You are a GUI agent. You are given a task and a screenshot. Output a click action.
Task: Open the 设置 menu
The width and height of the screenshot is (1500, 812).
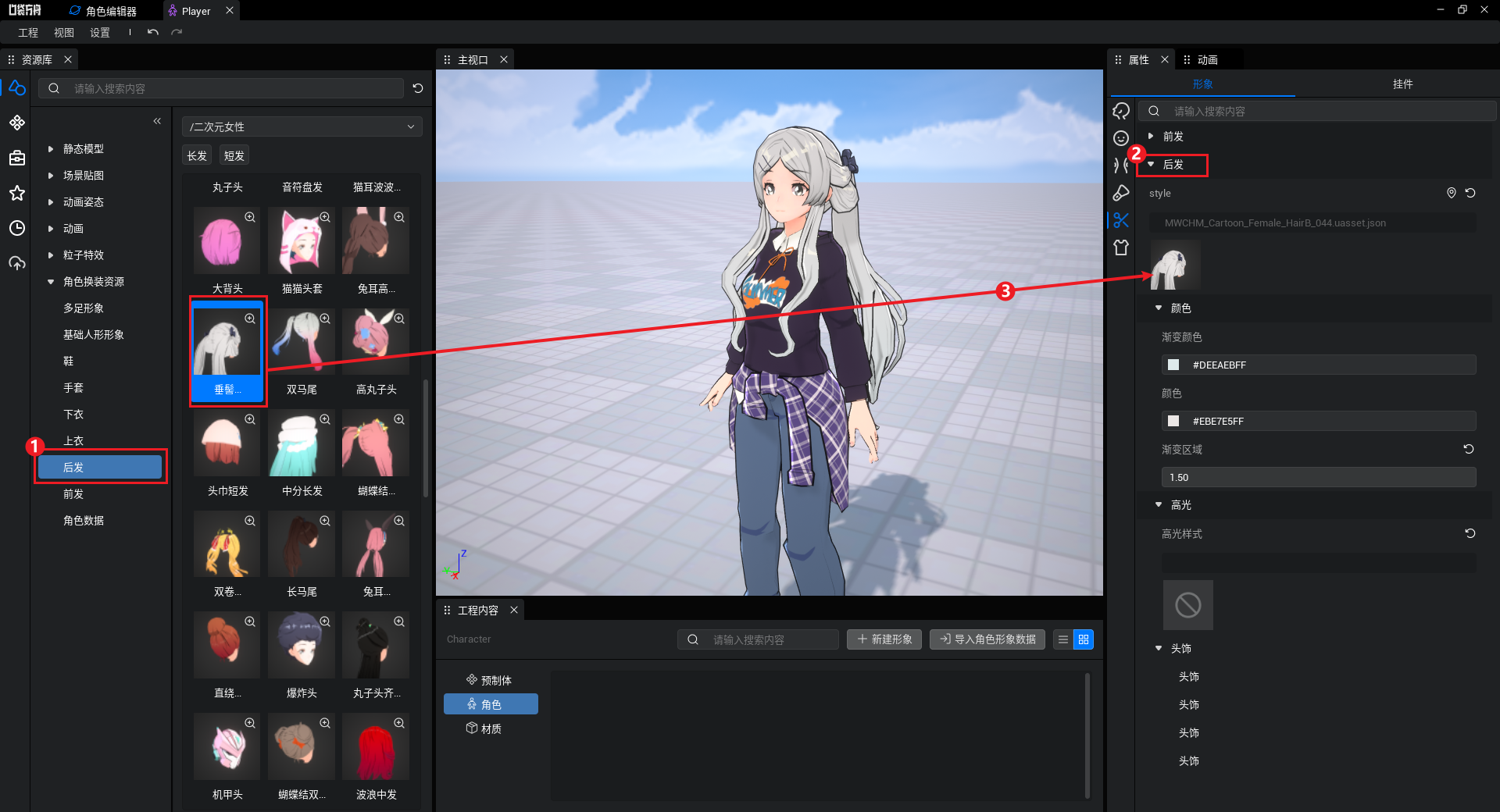tap(100, 32)
